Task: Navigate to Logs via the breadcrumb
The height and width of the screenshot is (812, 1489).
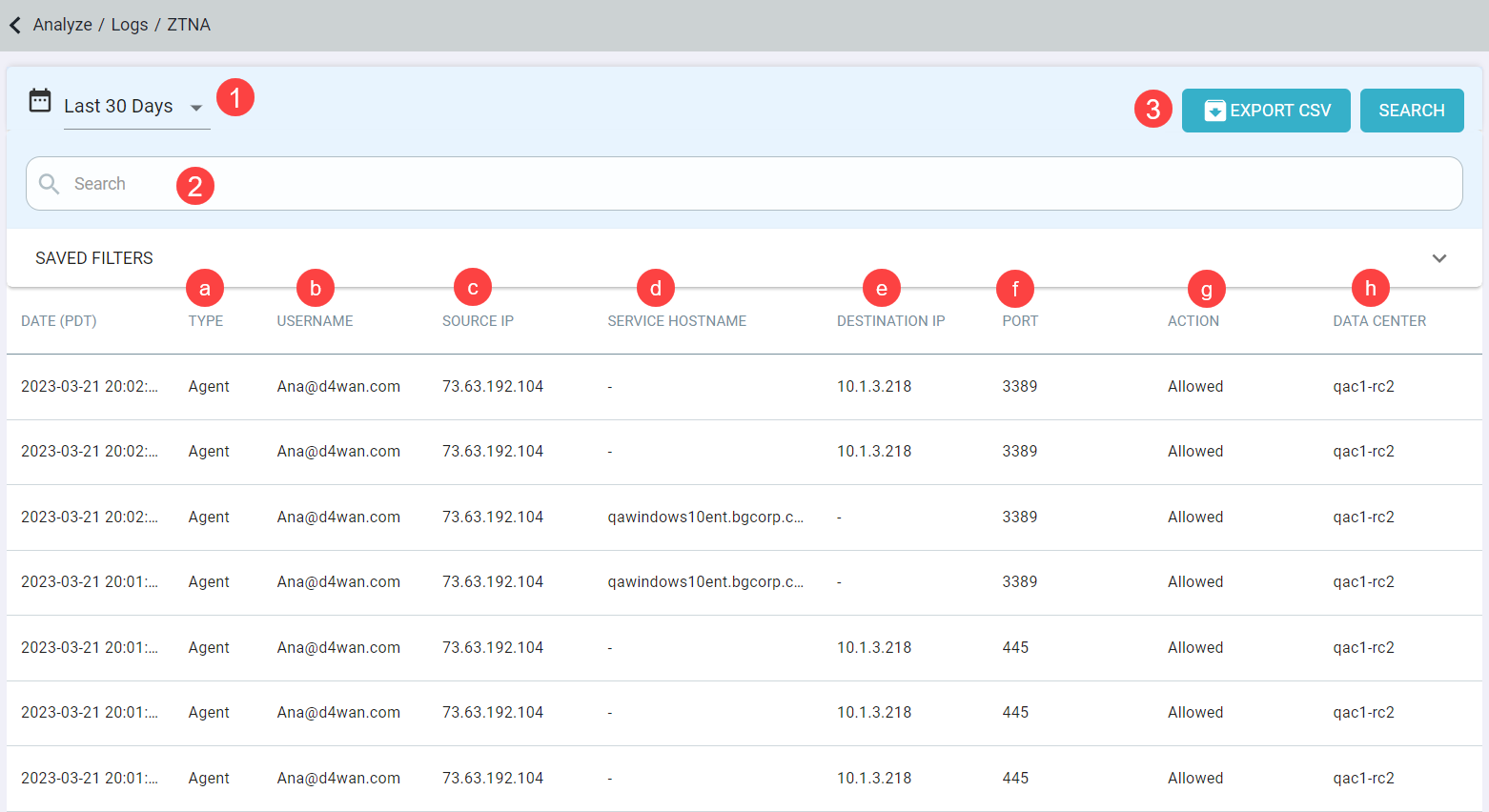Action: 129,25
